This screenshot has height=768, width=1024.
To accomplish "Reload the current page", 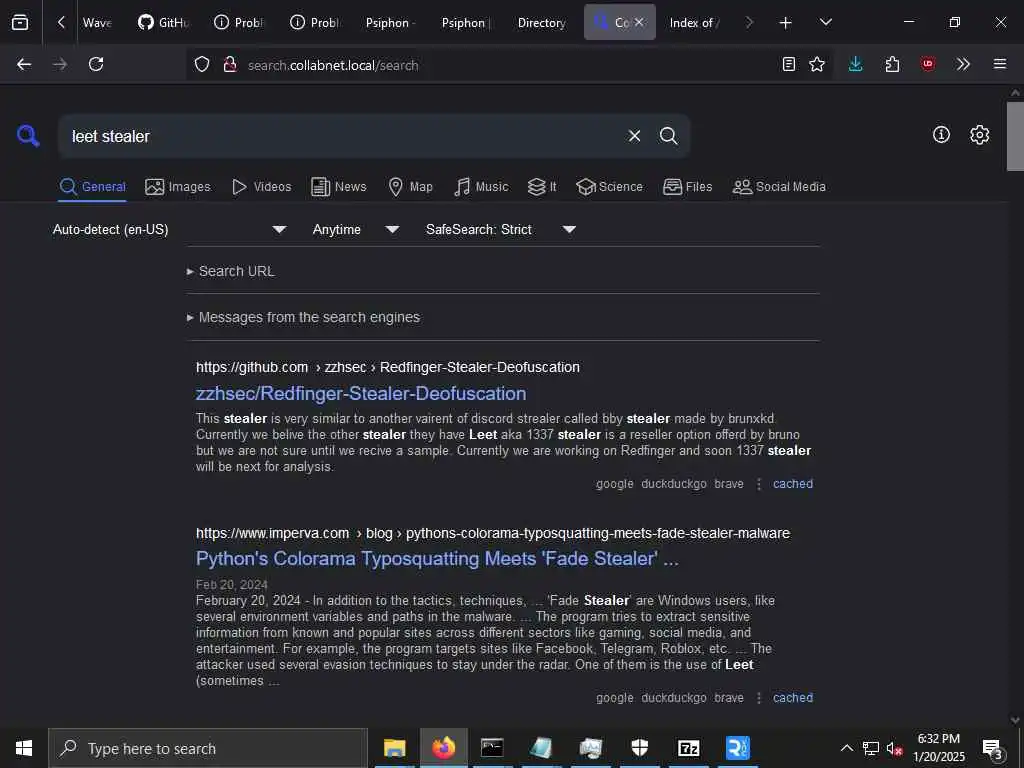I will click(96, 64).
